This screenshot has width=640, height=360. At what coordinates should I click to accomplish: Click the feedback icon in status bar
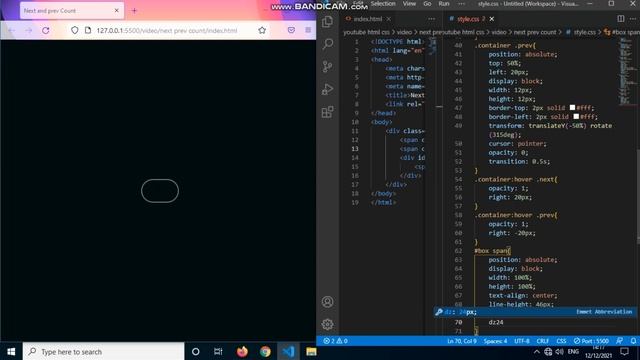pos(619,341)
